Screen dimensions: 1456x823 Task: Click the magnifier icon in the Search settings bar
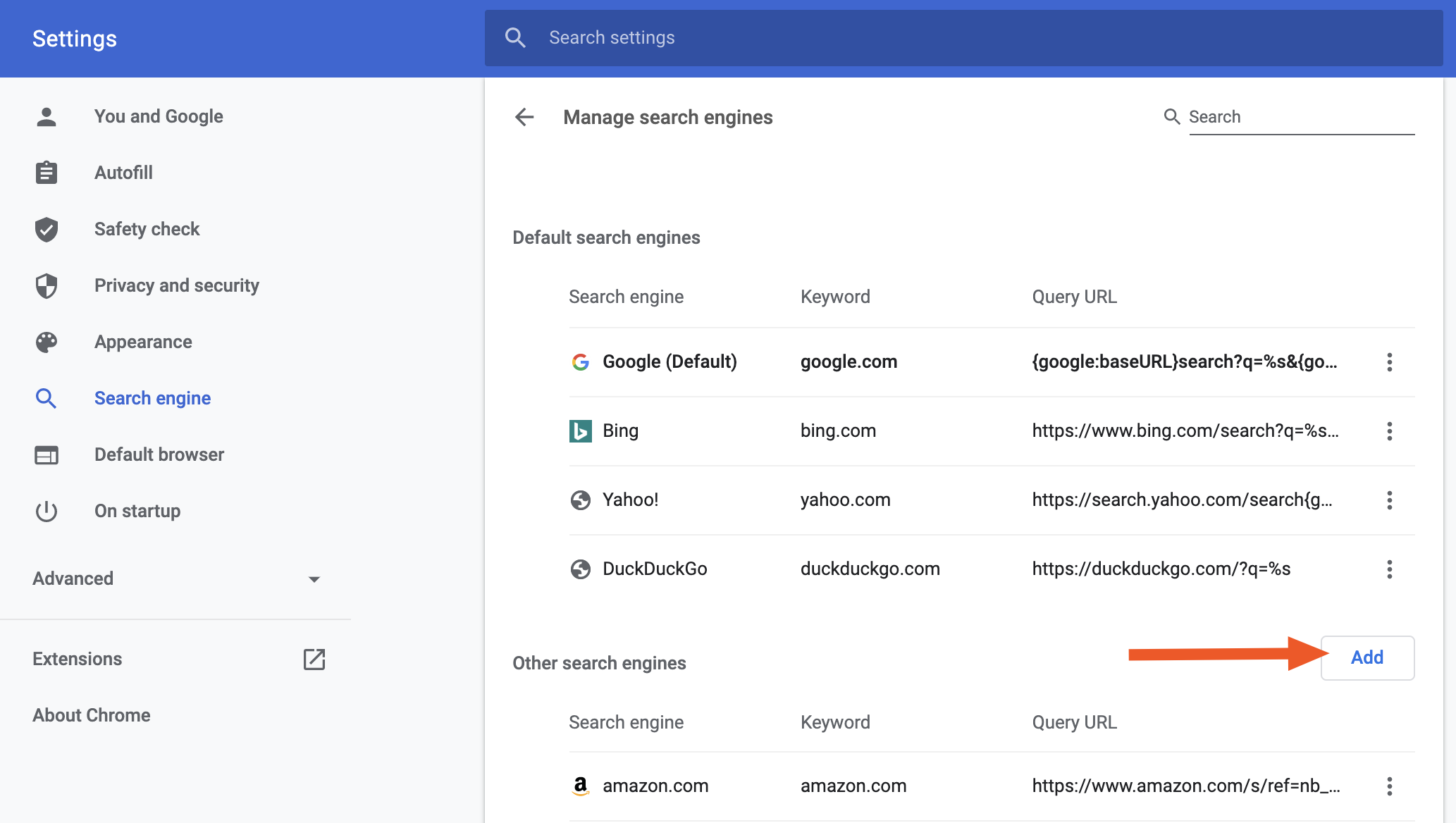pos(516,38)
